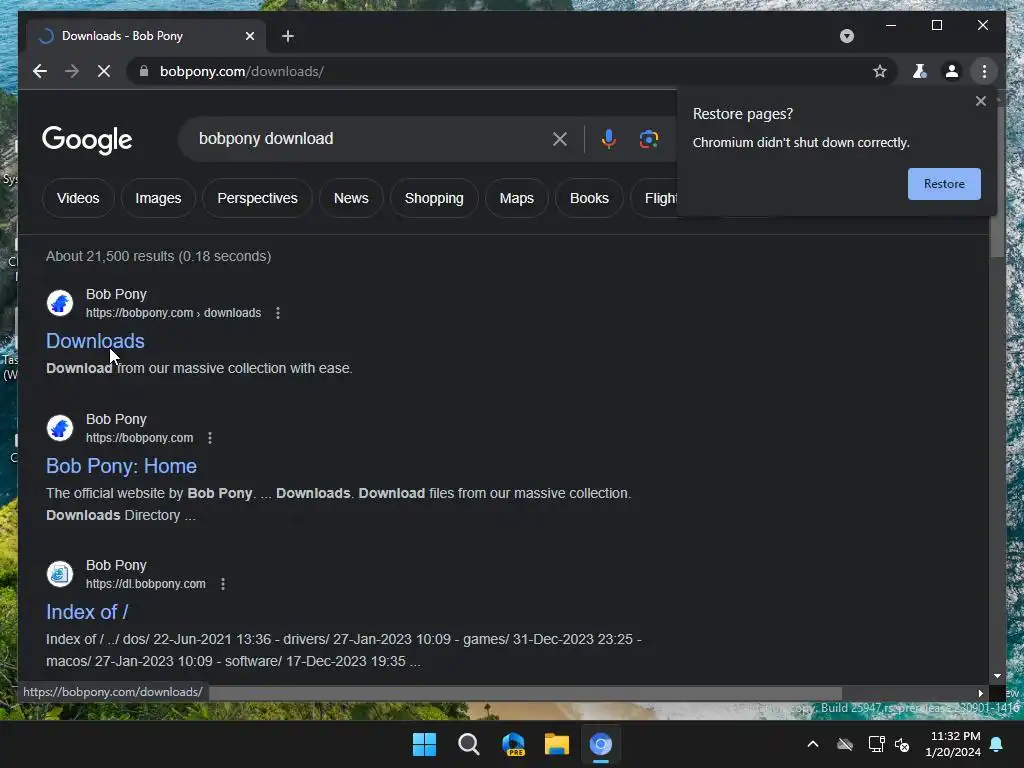Open File Explorer from taskbar
This screenshot has width=1024, height=768.
point(556,744)
